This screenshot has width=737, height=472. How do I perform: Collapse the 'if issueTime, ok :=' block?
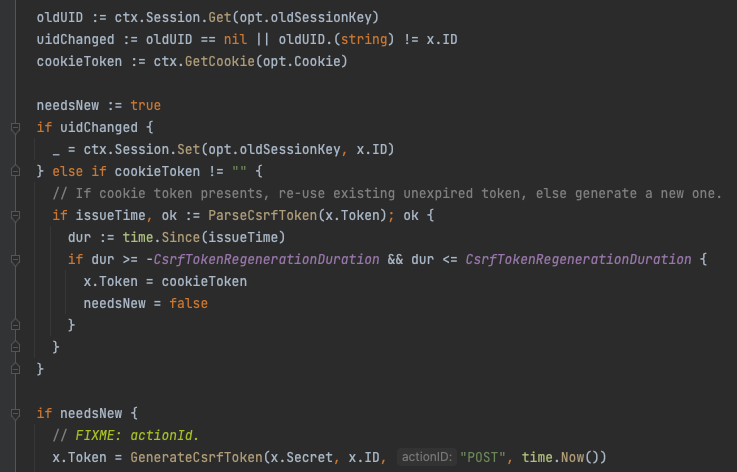(x=16, y=215)
